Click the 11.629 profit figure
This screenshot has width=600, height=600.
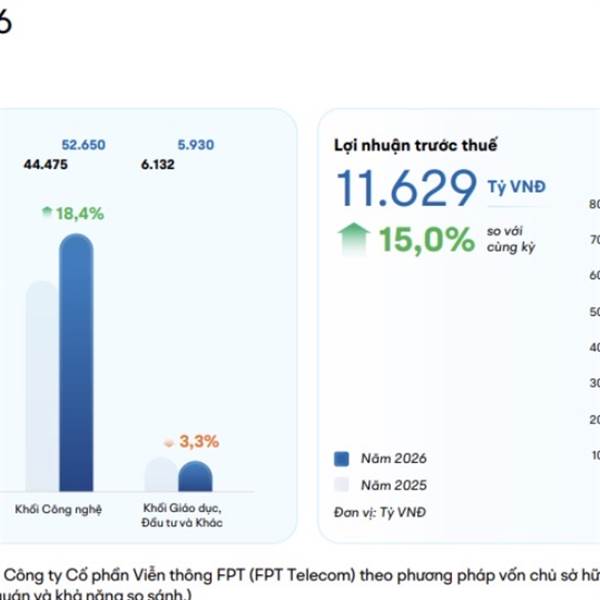coord(406,188)
